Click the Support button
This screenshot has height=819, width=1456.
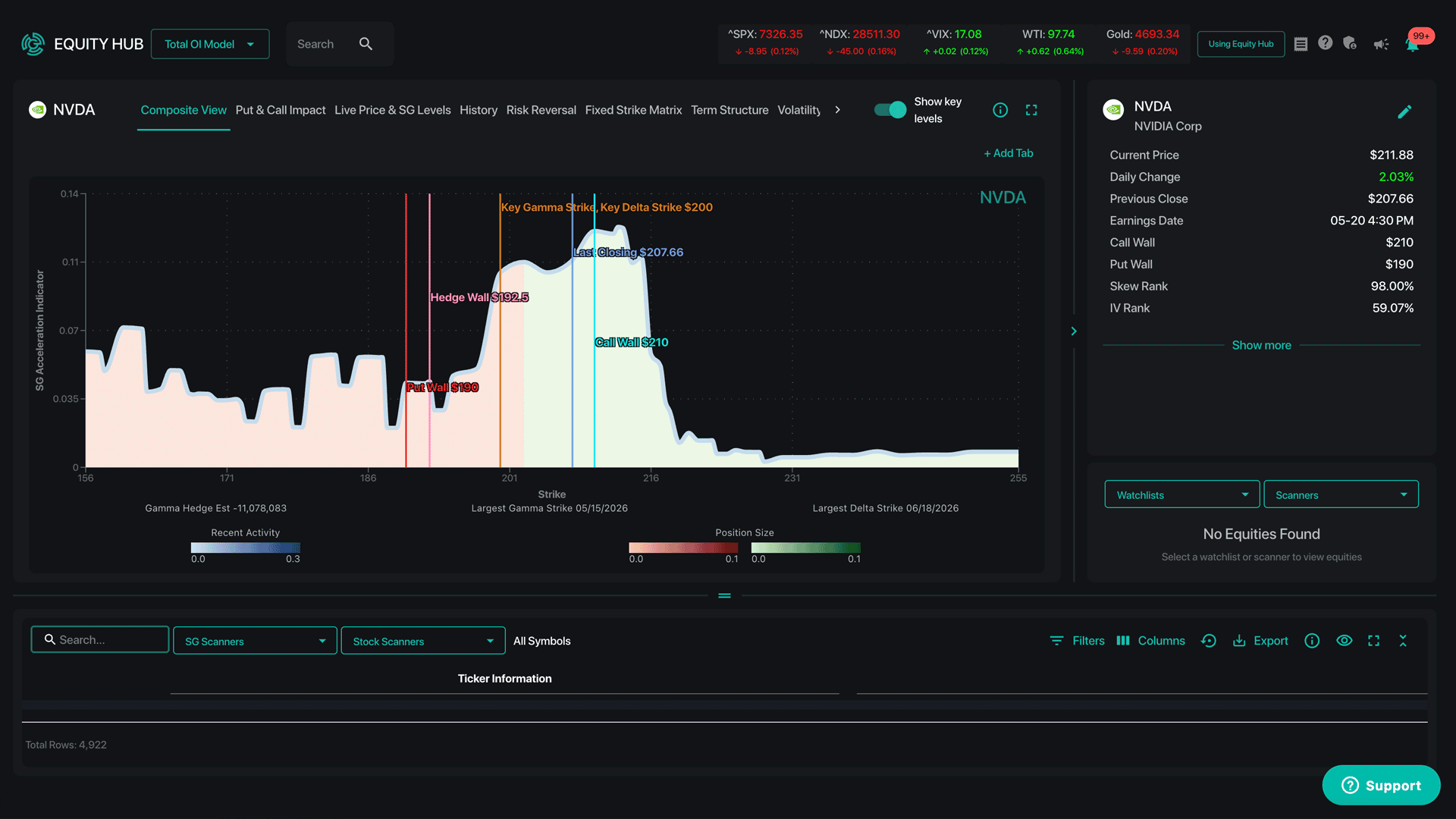click(x=1381, y=785)
